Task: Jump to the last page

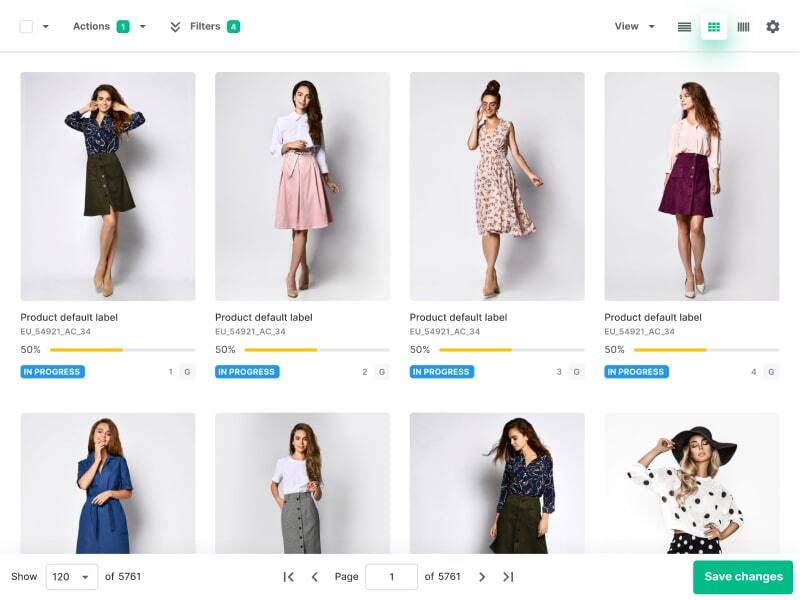Action: [x=508, y=577]
